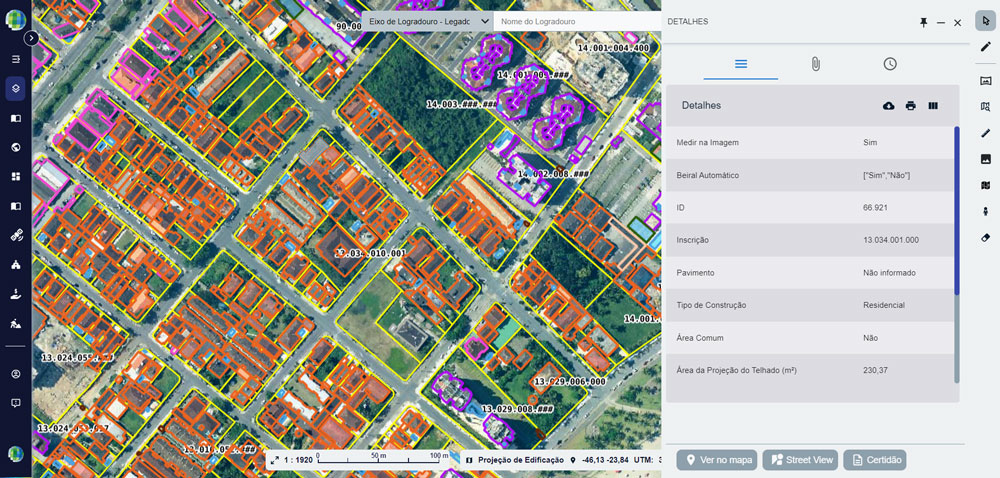Select the arrow cursor selection tool
1000x478 pixels.
pyautogui.click(x=985, y=20)
